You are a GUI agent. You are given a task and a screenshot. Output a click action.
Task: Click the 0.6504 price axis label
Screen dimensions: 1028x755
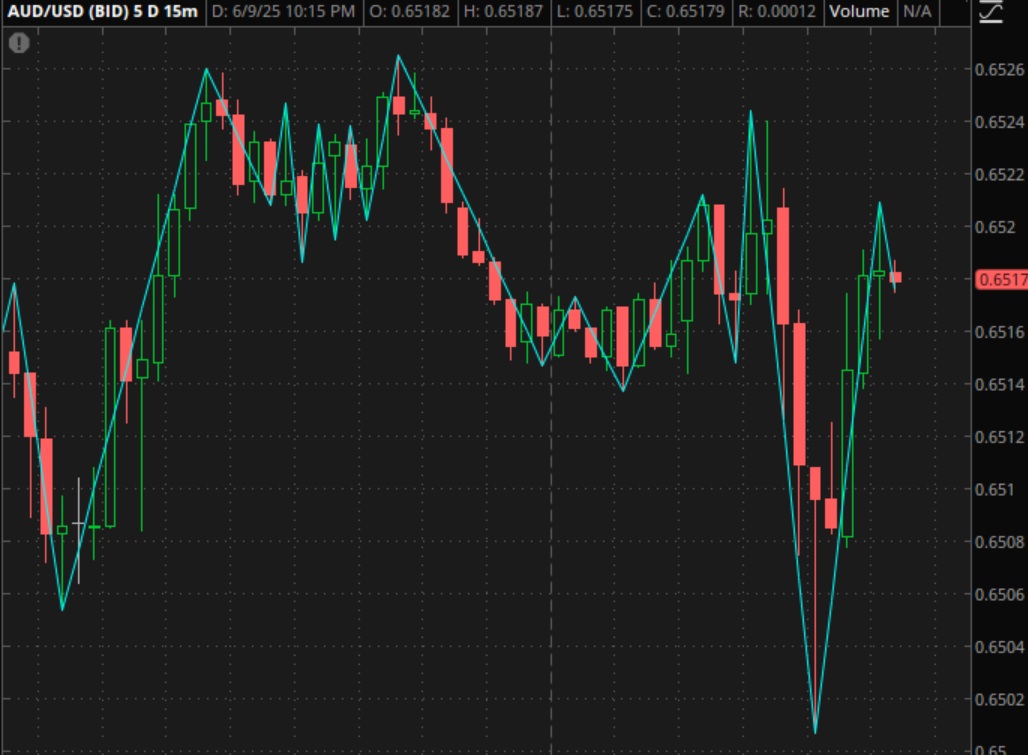999,646
